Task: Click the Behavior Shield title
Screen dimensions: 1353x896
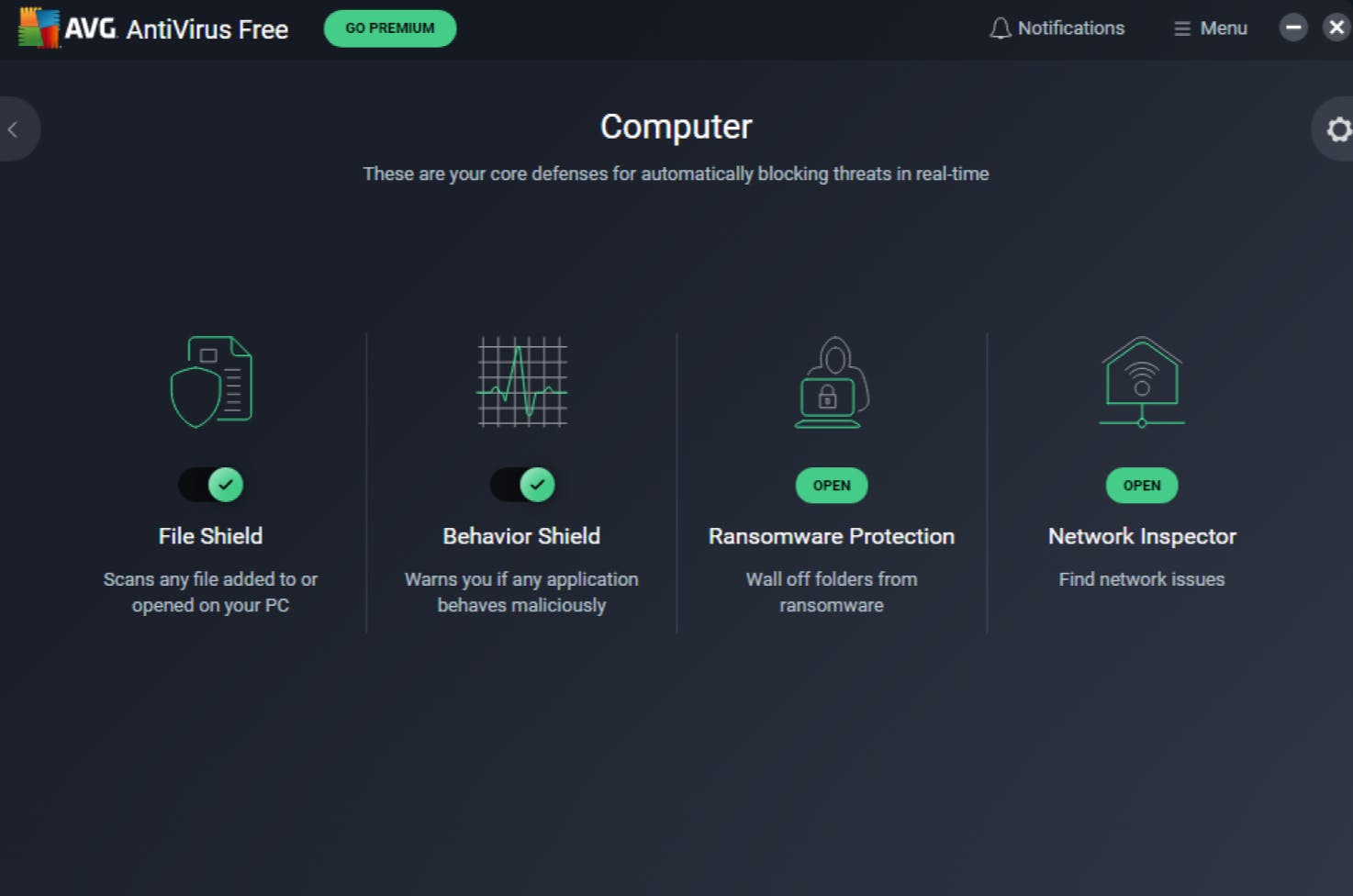Action: click(x=521, y=536)
